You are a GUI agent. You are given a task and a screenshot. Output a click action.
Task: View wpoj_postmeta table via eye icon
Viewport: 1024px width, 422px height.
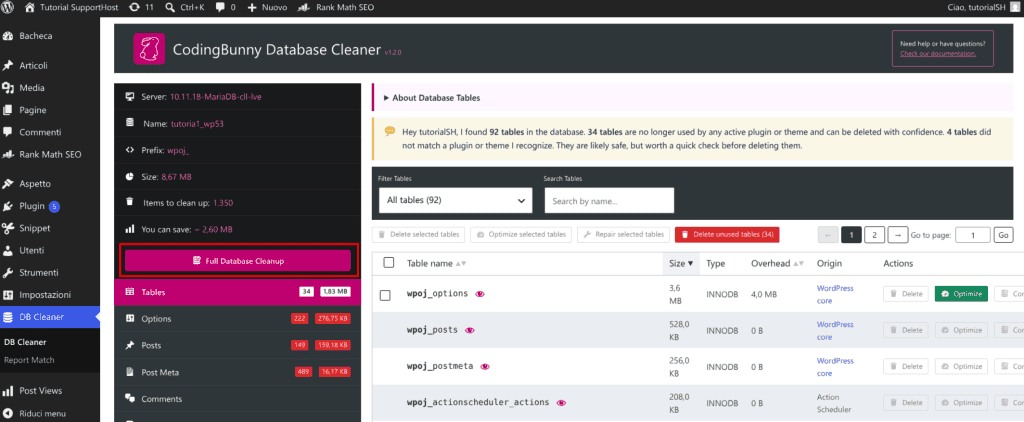pyautogui.click(x=485, y=367)
